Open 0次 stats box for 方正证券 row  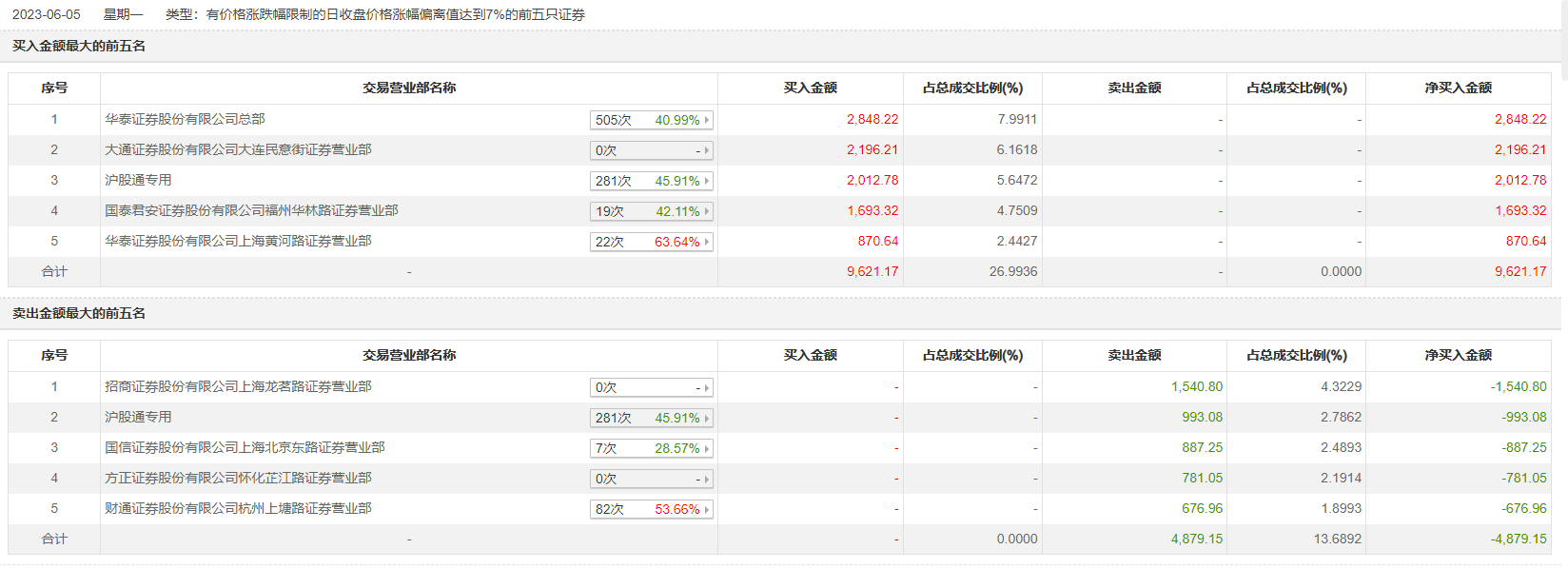click(652, 479)
